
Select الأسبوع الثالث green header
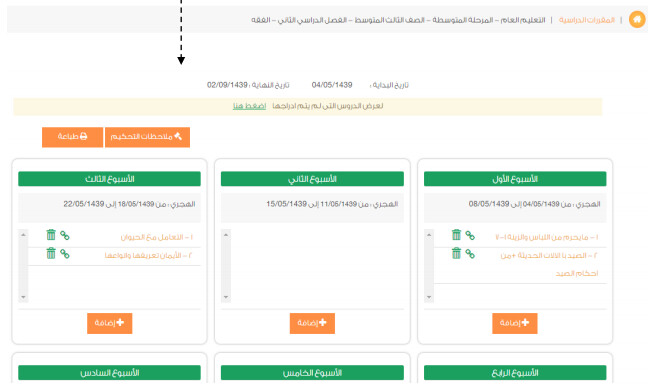pyautogui.click(x=110, y=179)
